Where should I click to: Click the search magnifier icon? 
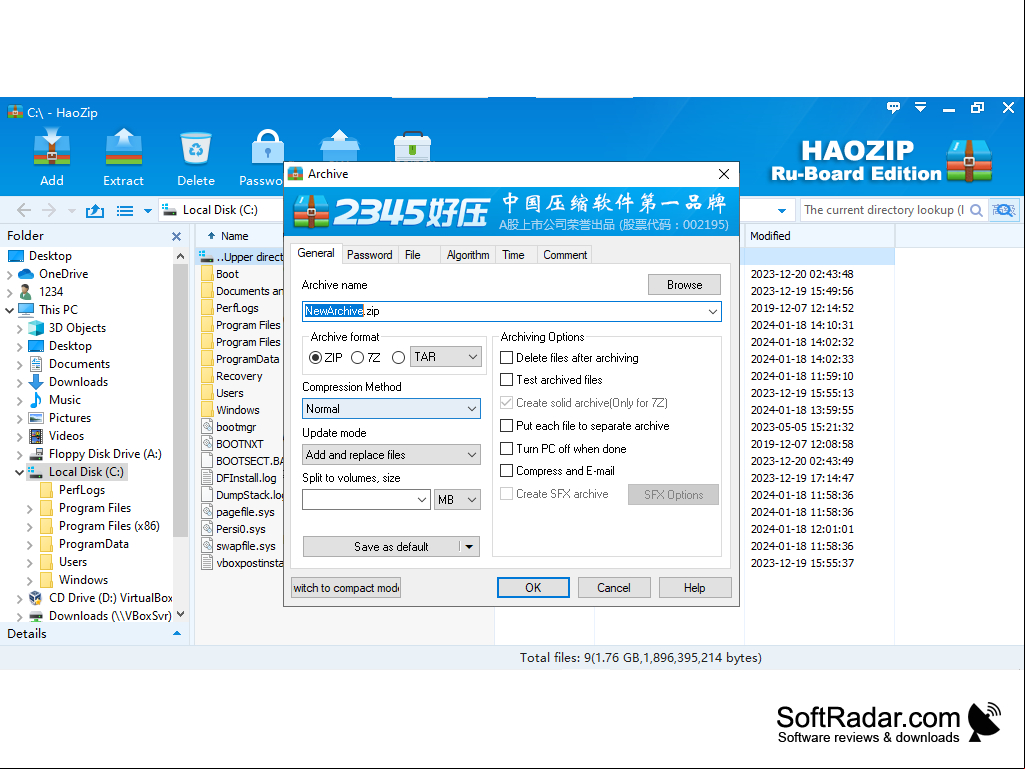[x=976, y=210]
